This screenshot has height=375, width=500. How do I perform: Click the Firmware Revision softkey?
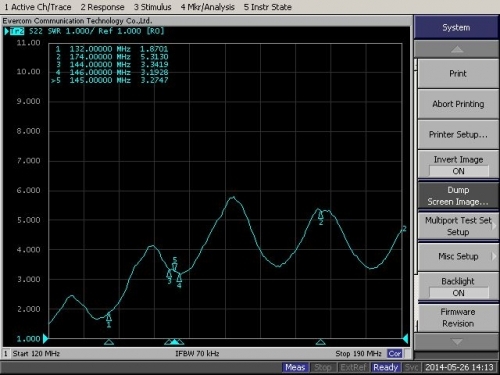click(x=458, y=318)
